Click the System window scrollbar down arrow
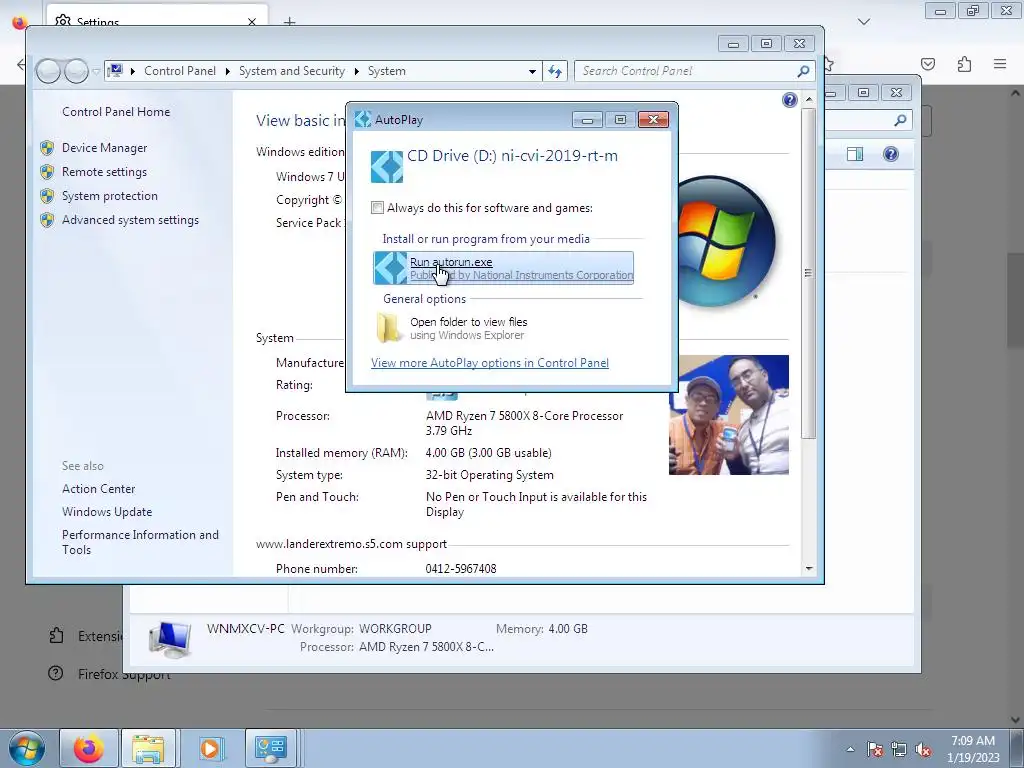 [x=809, y=569]
